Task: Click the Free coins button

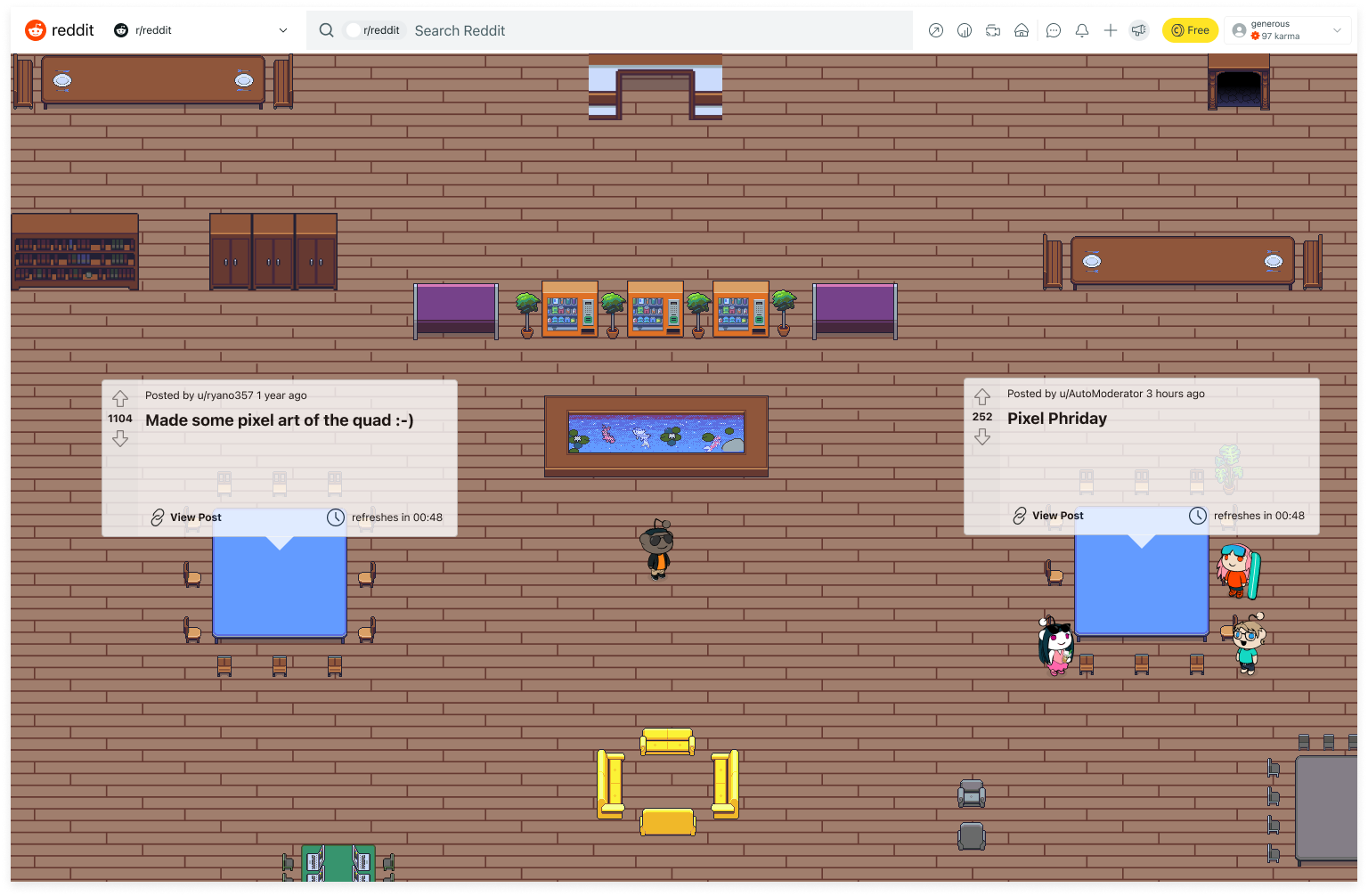Action: (x=1190, y=30)
